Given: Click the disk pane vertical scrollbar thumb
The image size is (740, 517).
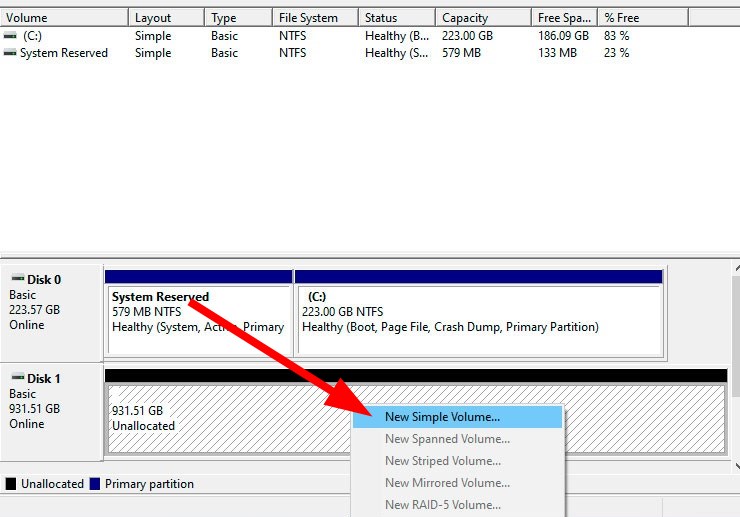Looking at the screenshot, I should [x=736, y=337].
